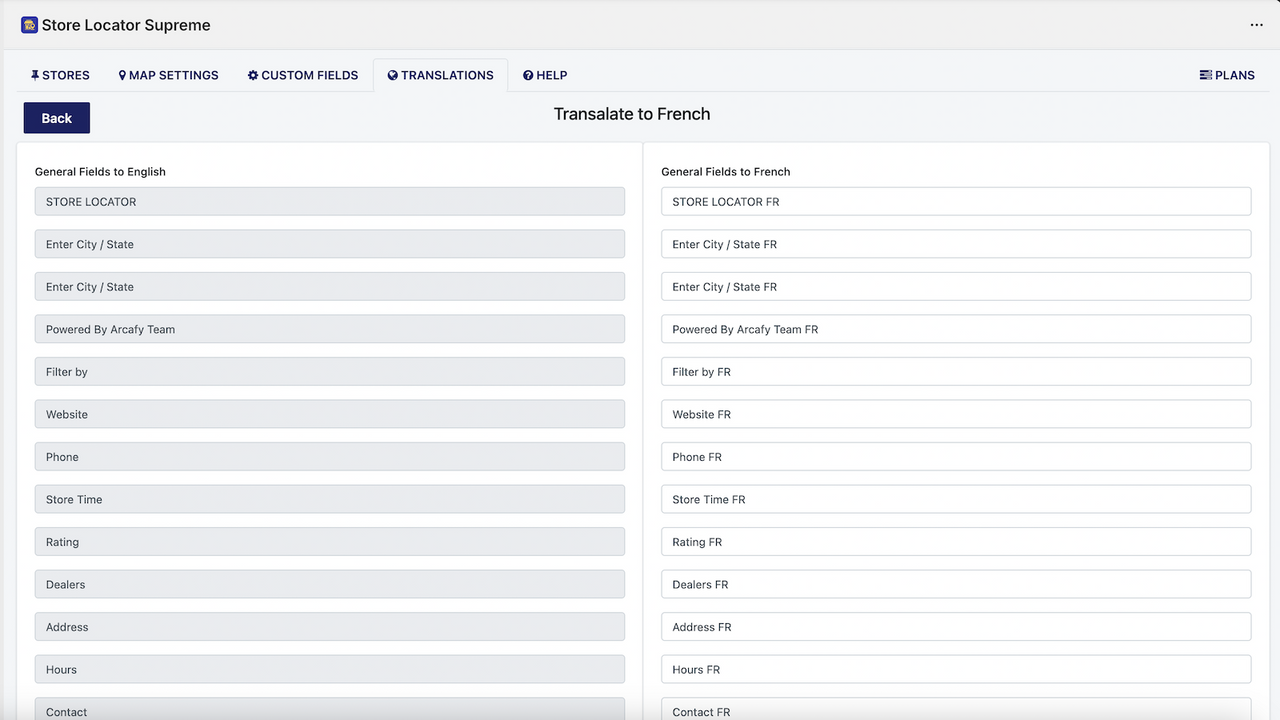Screen dimensions: 1280x720
Task: Switch to the MAP SETTINGS tab
Action: [168, 75]
